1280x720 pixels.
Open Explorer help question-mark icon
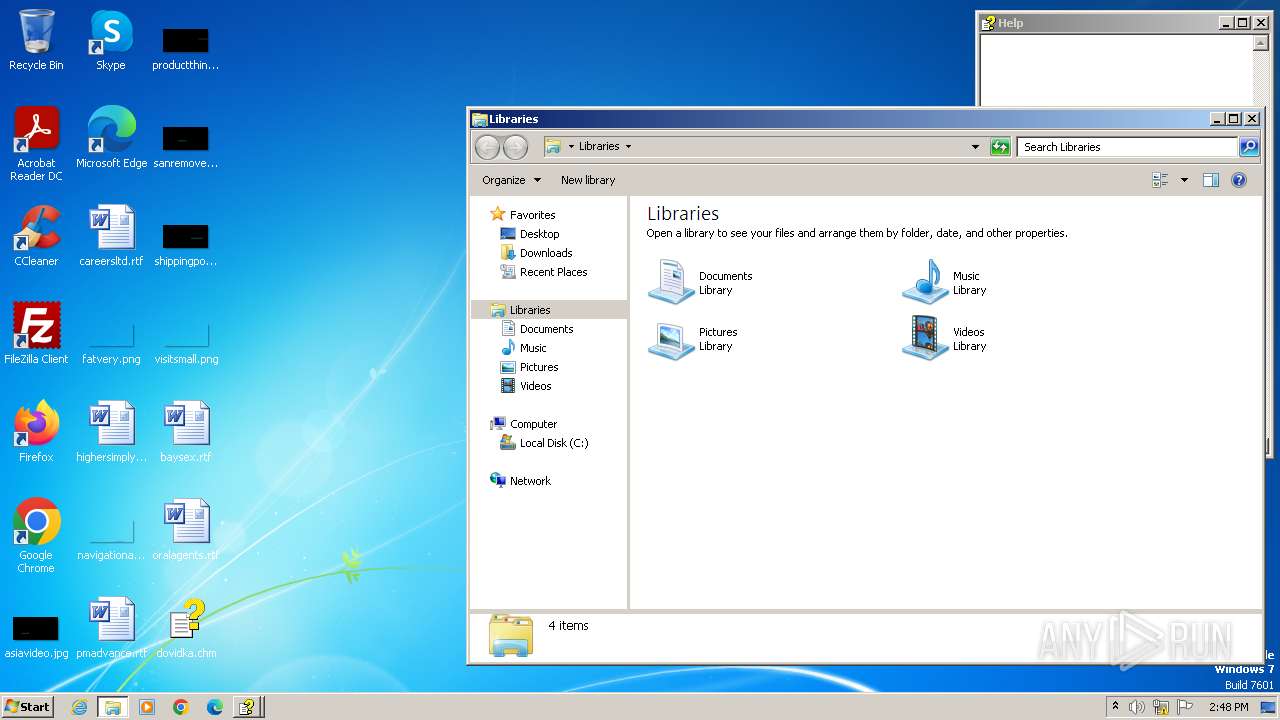(x=1239, y=180)
